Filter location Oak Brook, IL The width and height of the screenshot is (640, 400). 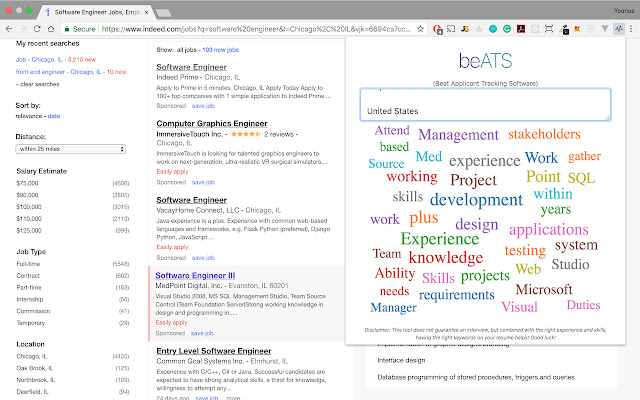coord(35,368)
